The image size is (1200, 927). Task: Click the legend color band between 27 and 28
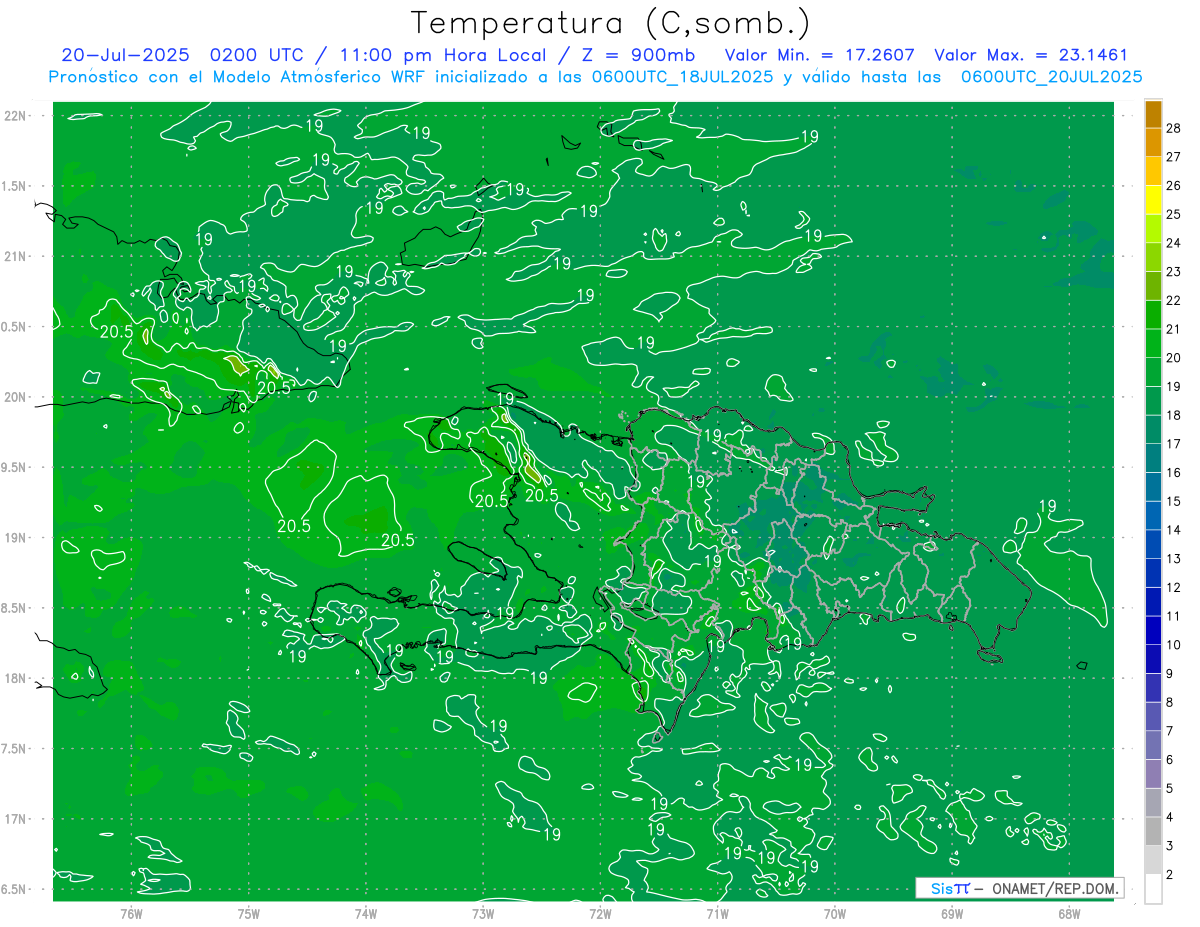click(1153, 143)
